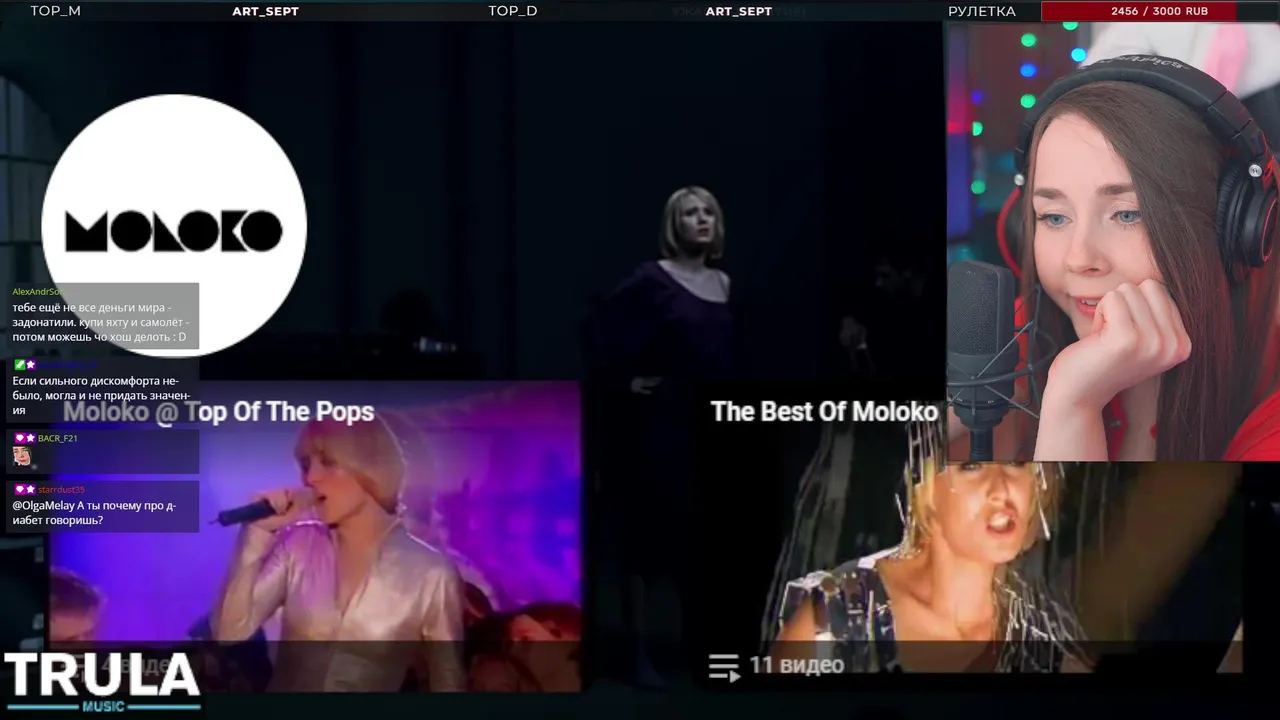
Task: Click the 2456 / 3000 RUB goal bar
Action: pos(1159,11)
